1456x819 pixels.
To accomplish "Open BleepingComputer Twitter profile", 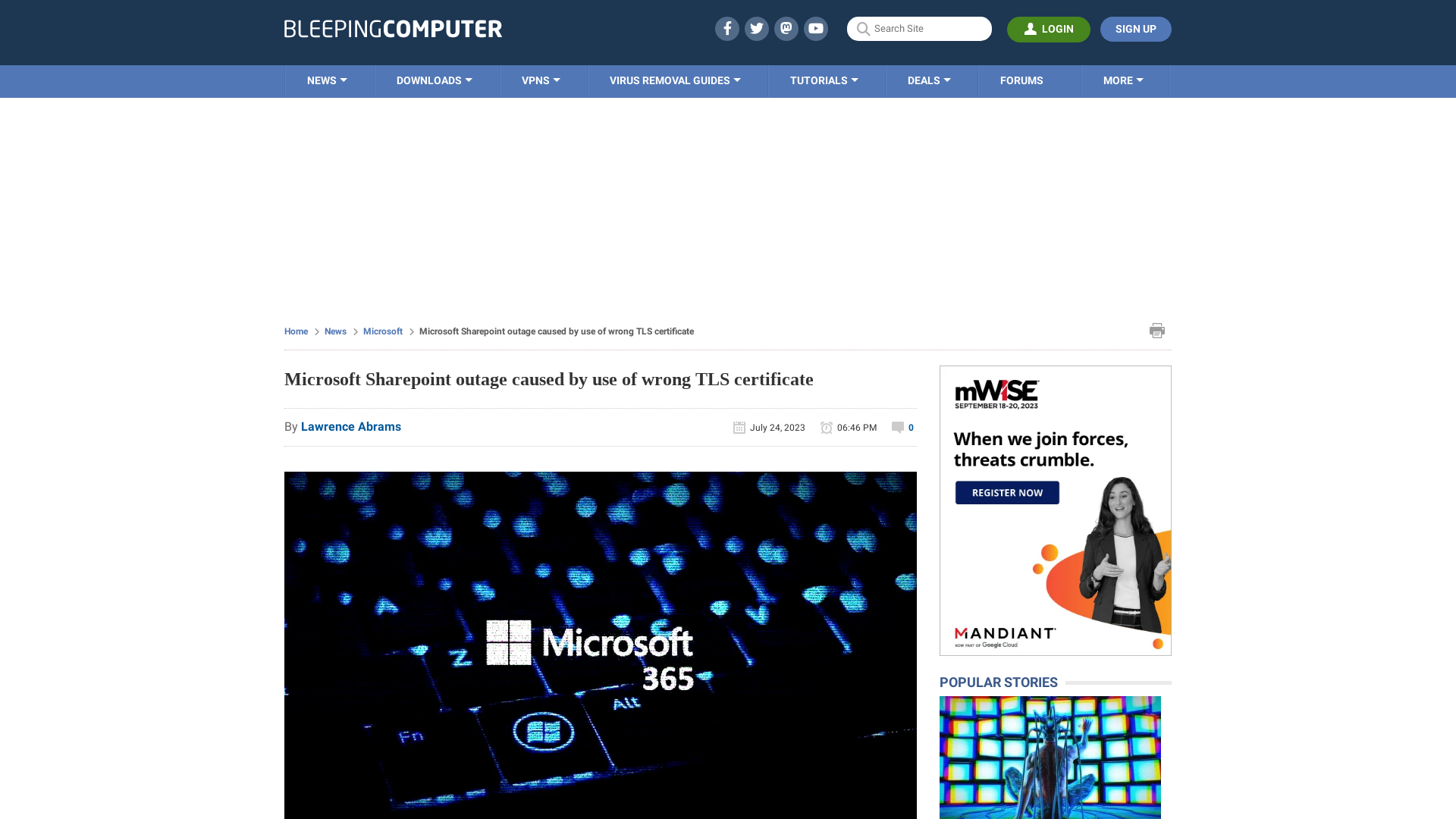I will (x=757, y=28).
